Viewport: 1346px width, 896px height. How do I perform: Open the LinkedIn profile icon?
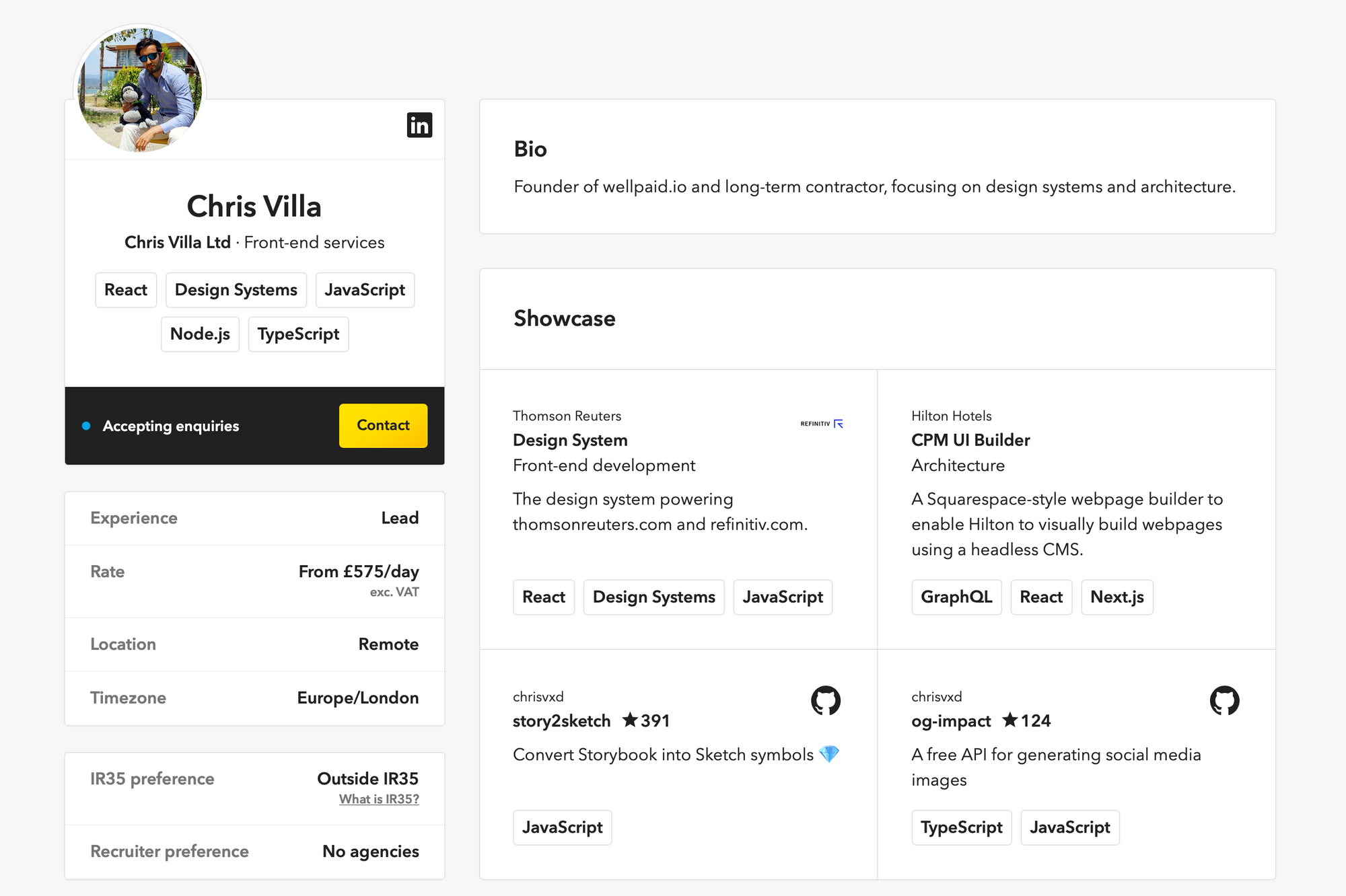coord(419,125)
